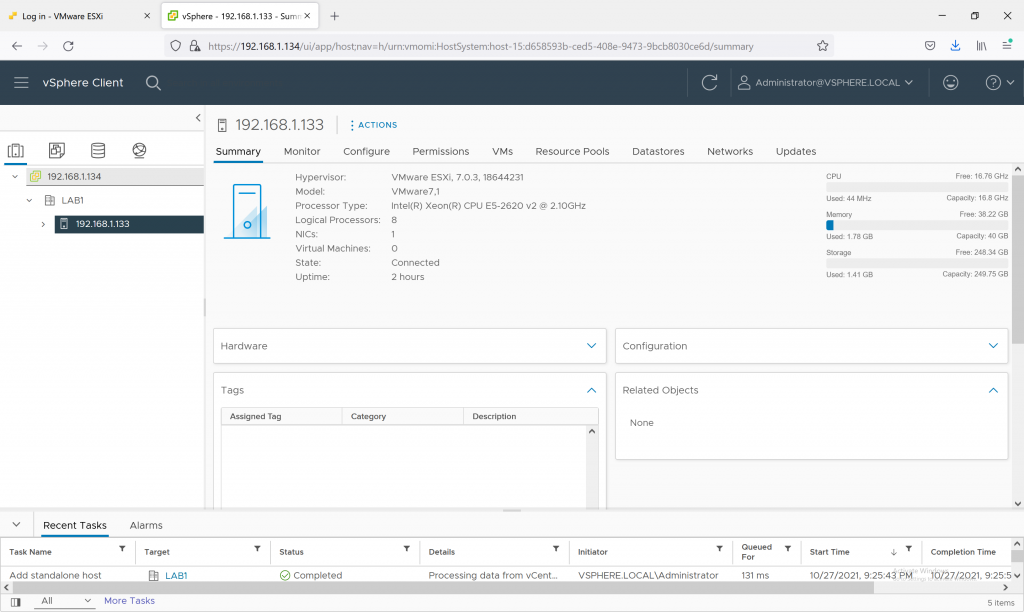
Task: Click the tracking protection shield icon
Action: tap(175, 46)
